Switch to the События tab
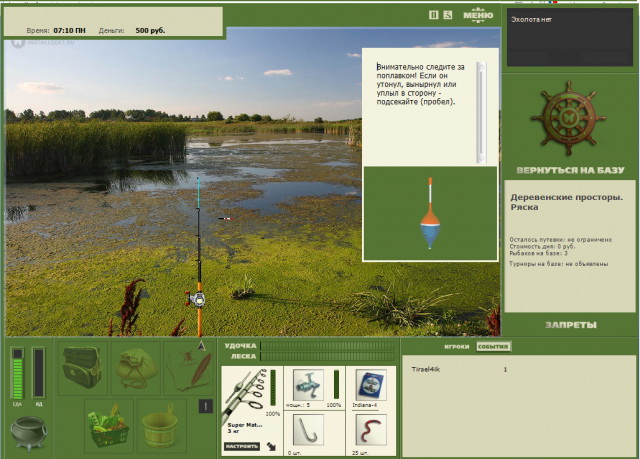The image size is (640, 459). [x=493, y=346]
